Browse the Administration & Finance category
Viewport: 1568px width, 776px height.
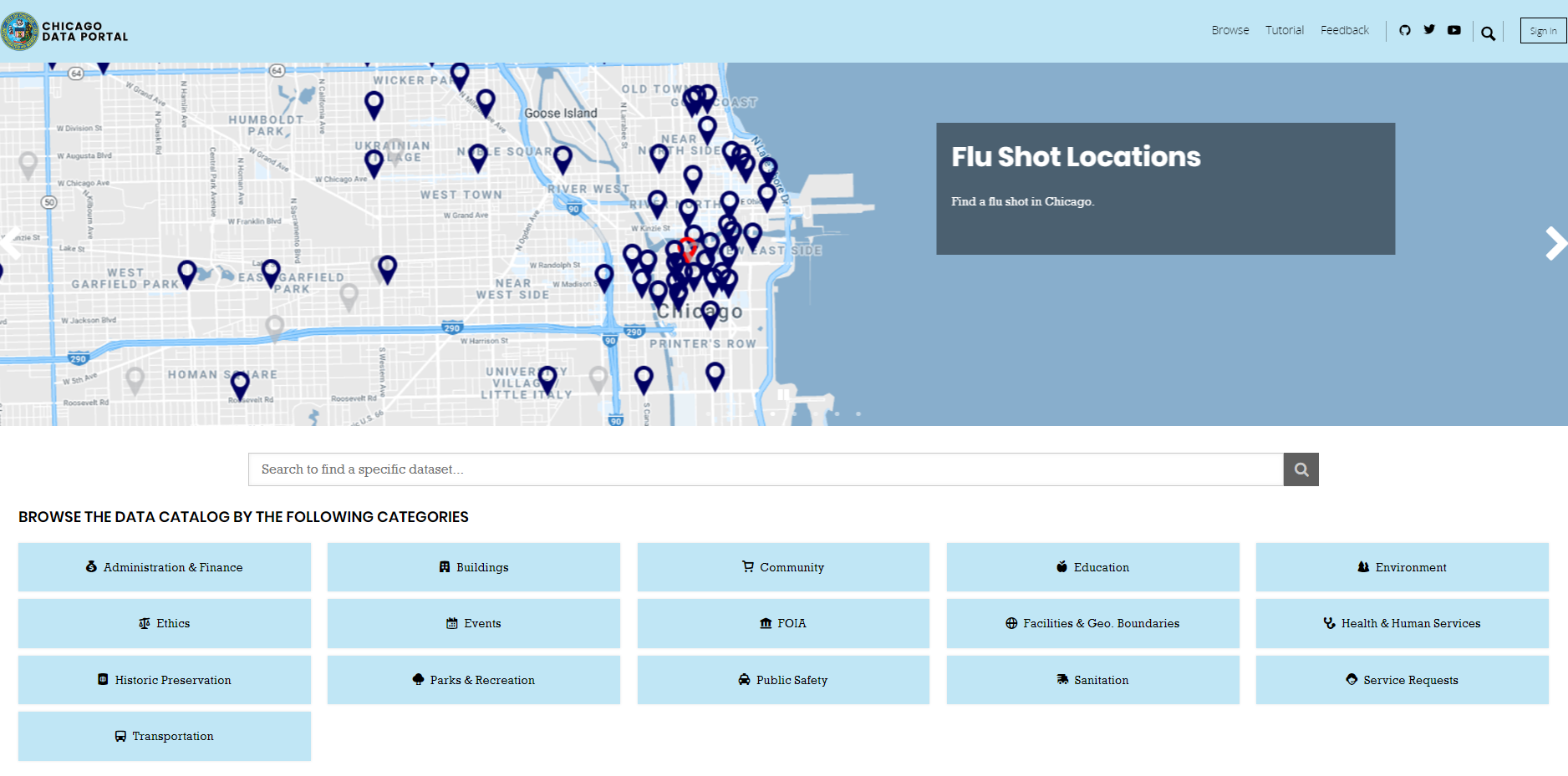(x=165, y=567)
